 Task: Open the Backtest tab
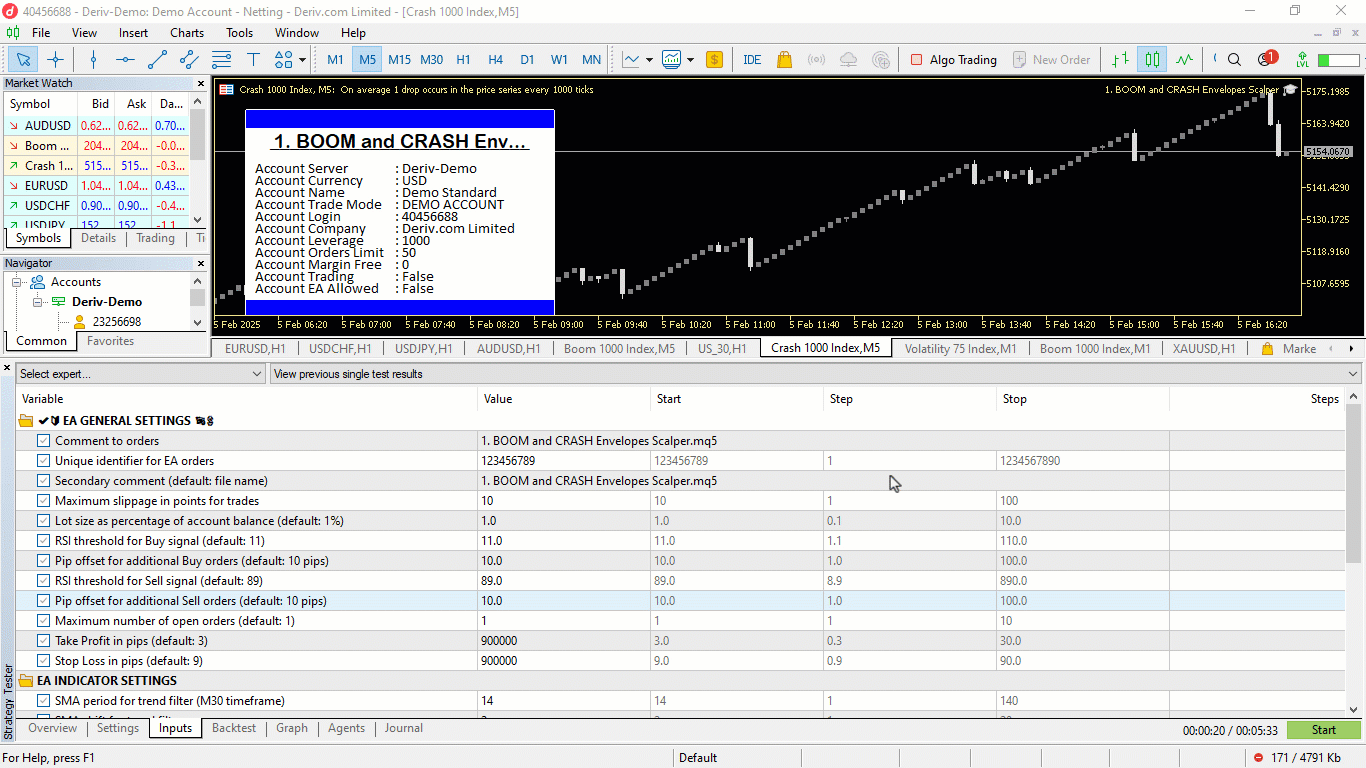pos(234,729)
